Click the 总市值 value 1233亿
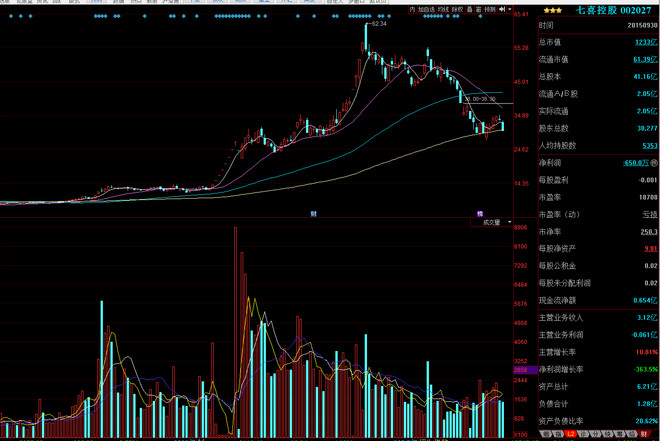Screen dimensions: 660x441 click(646, 42)
